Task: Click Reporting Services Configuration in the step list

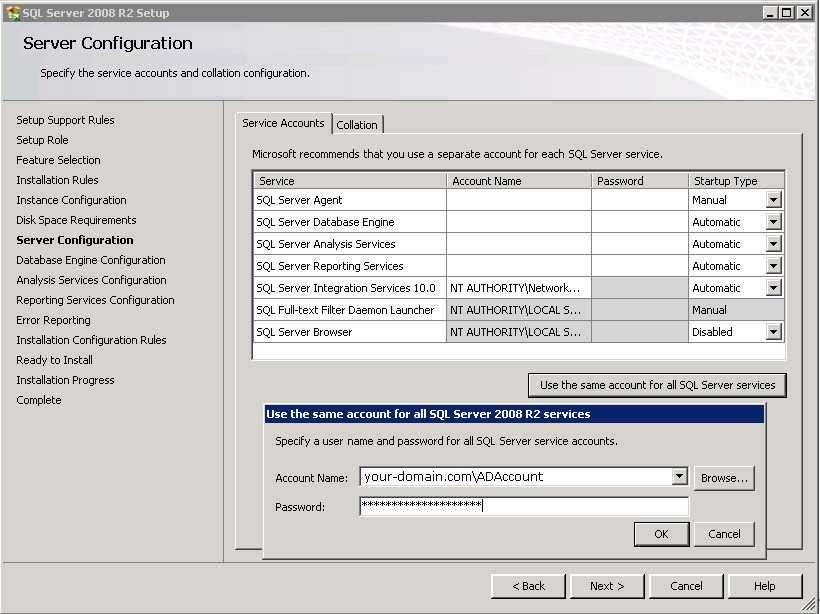Action: 96,300
